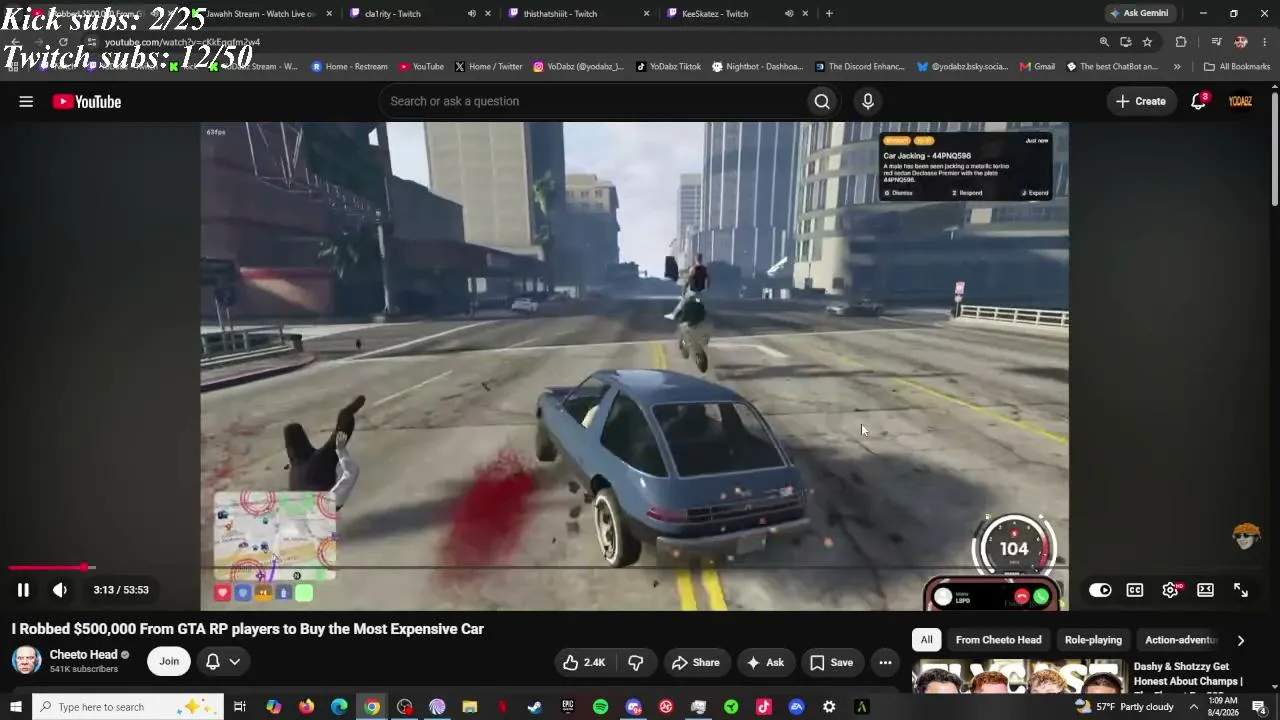Open Task View on the taskbar
This screenshot has height=720, width=1280.
click(x=240, y=707)
